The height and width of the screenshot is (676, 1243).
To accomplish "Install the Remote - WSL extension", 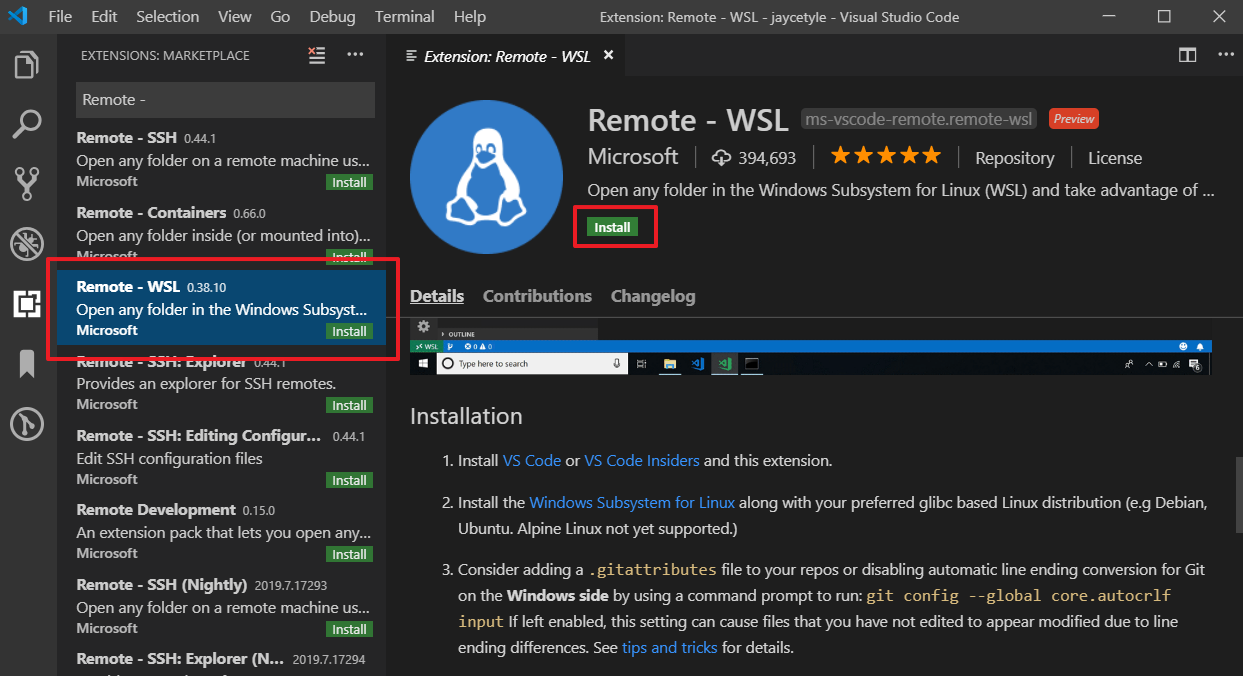I will [613, 227].
